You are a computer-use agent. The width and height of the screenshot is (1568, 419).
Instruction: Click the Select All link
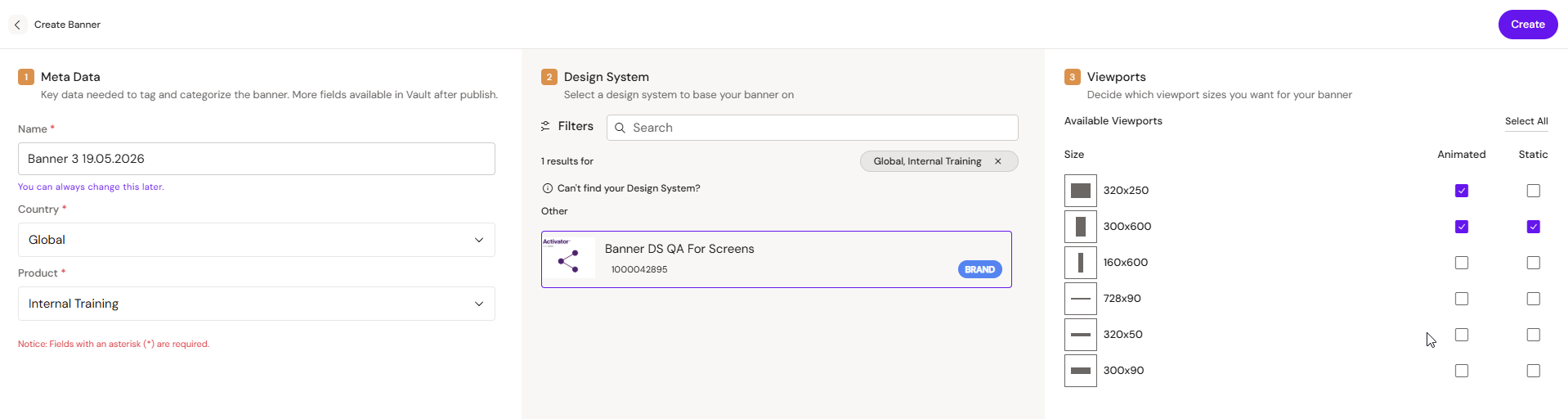[1526, 121]
